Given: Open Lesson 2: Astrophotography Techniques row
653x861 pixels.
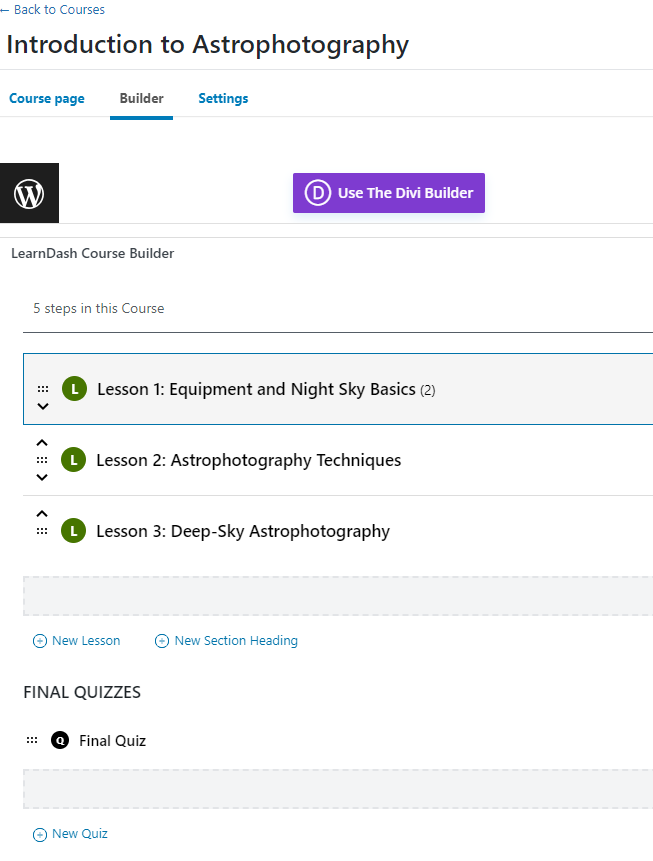Looking at the screenshot, I should pos(338,460).
